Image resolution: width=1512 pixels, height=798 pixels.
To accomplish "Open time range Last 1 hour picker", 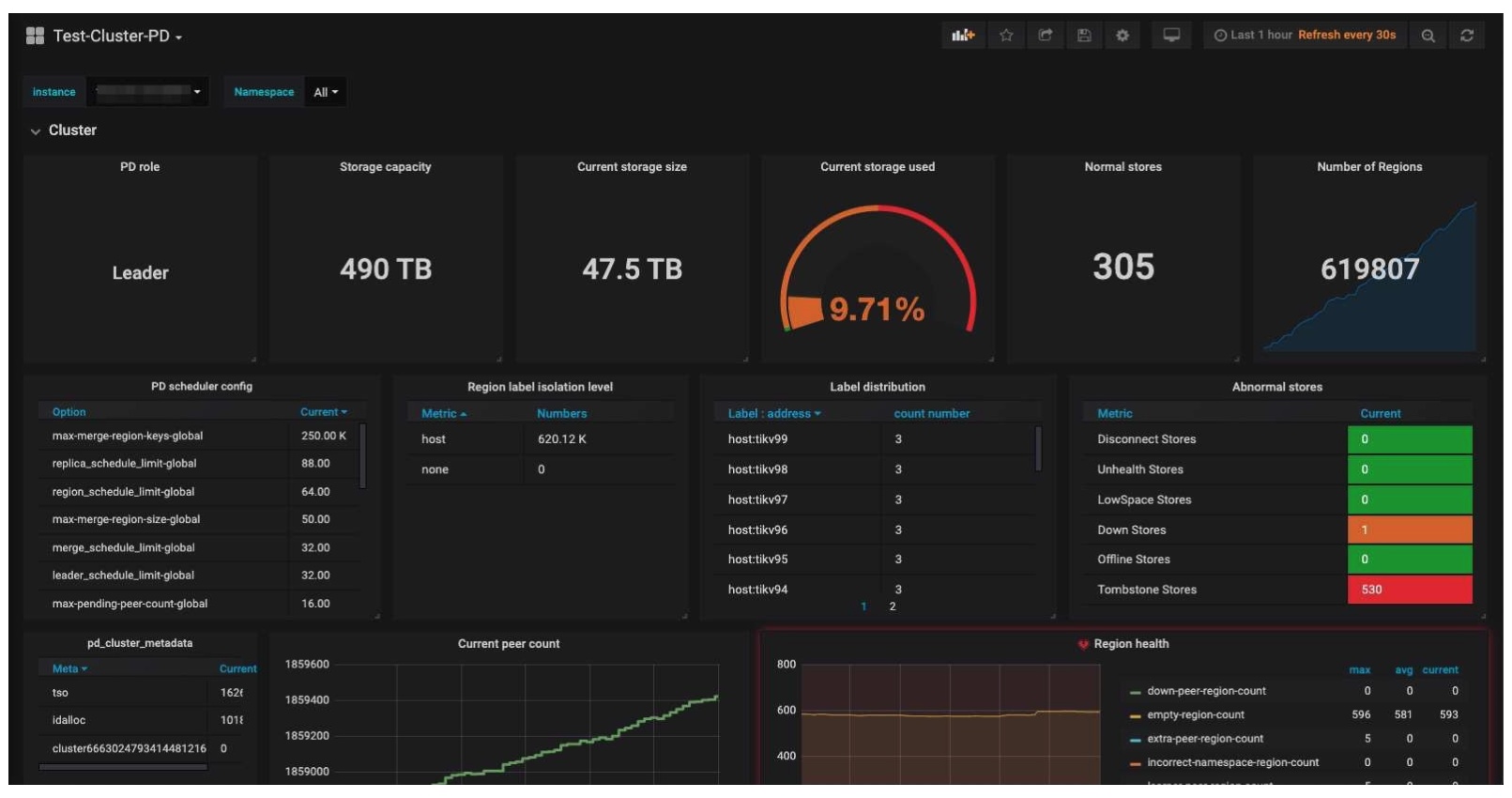I will [x=1305, y=36].
